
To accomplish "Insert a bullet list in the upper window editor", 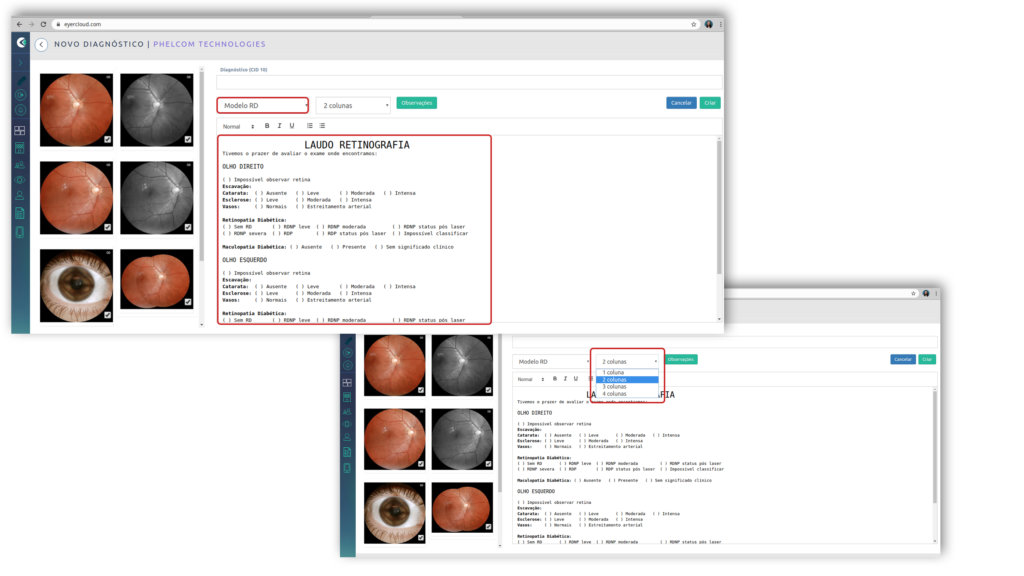I will tap(322, 126).
